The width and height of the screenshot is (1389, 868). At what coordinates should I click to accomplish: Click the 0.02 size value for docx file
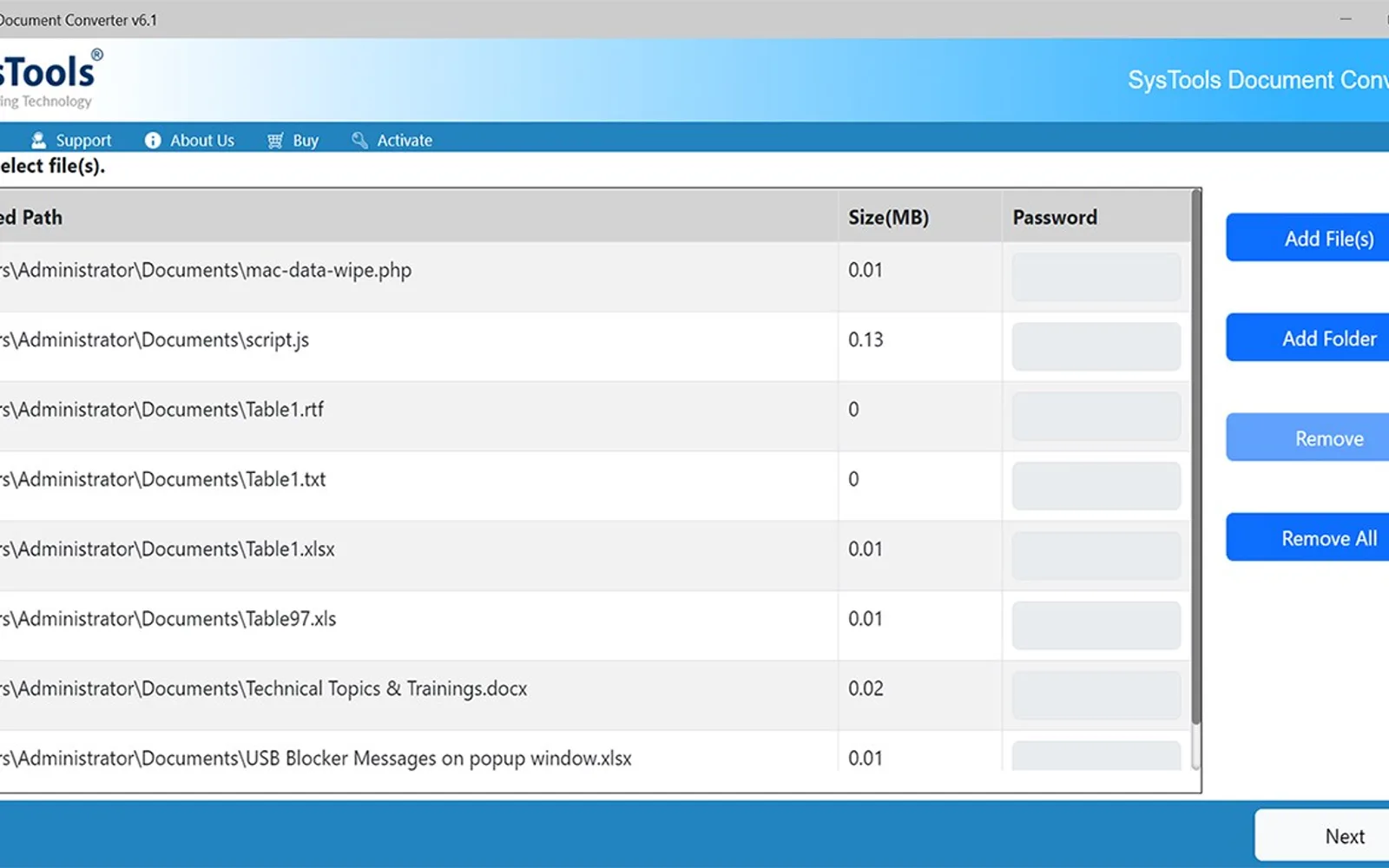pos(866,688)
